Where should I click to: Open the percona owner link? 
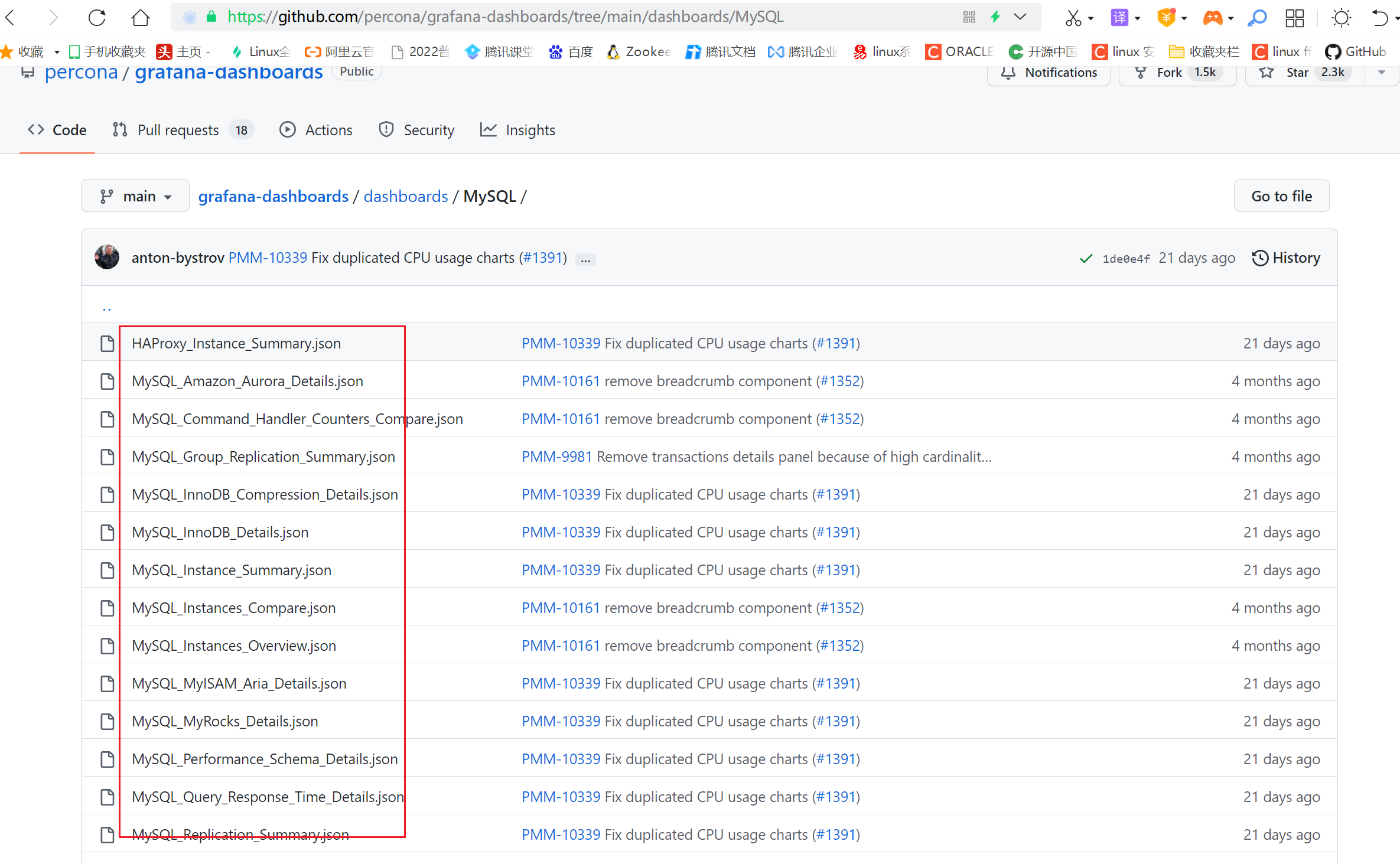point(82,72)
